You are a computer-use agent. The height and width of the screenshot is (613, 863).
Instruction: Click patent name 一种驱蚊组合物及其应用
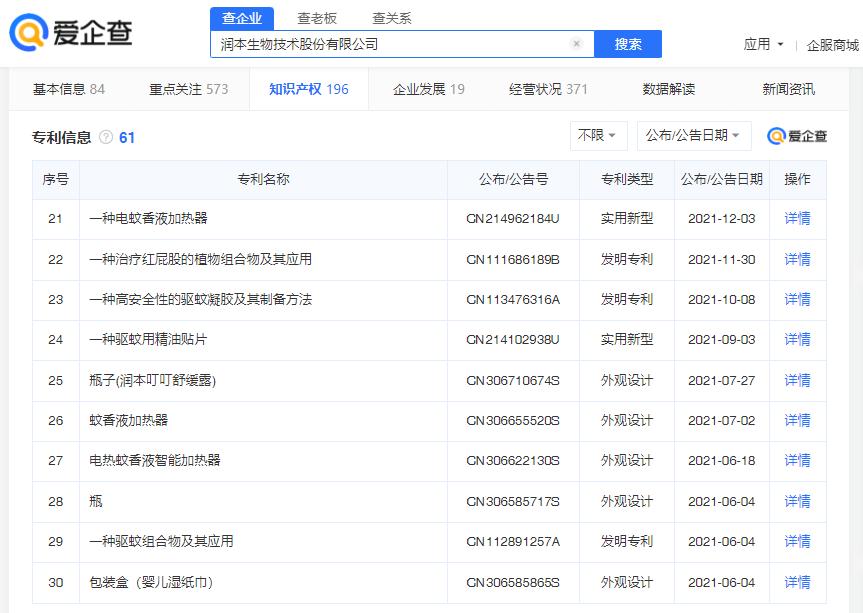tap(161, 541)
